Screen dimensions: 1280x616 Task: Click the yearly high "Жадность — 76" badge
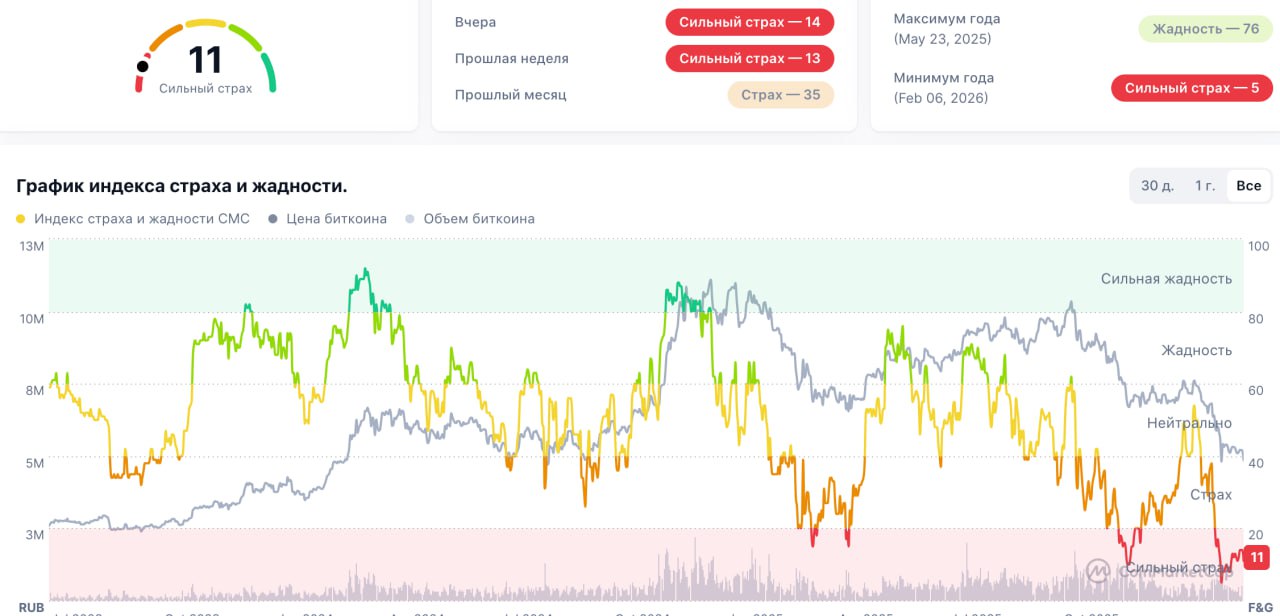(x=1205, y=29)
